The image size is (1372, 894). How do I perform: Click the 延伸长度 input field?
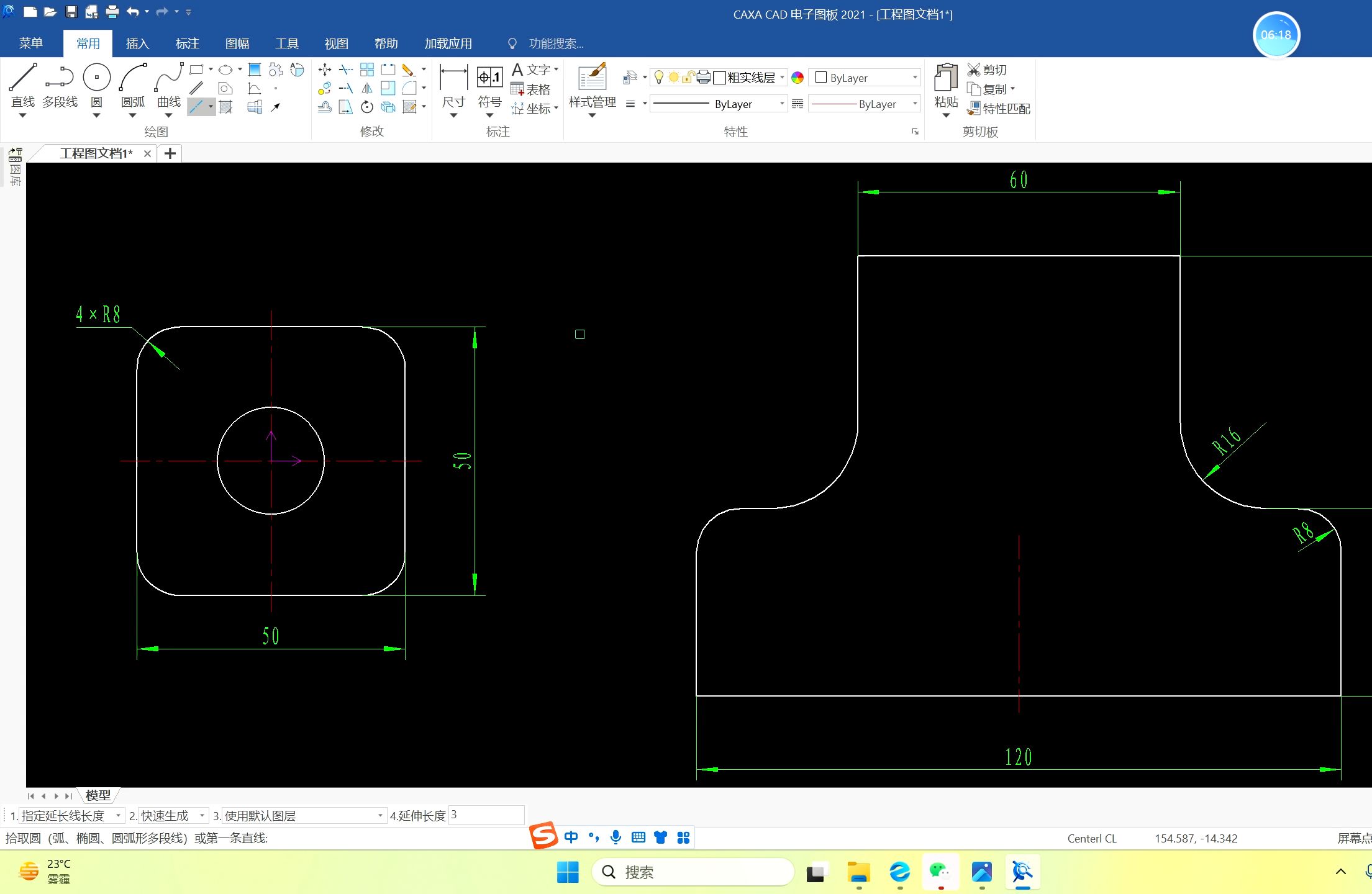tap(486, 815)
